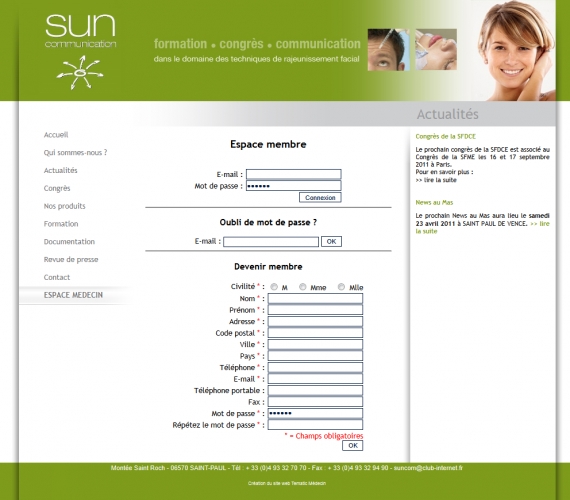Open the Congrès menu entry

pyautogui.click(x=57, y=188)
